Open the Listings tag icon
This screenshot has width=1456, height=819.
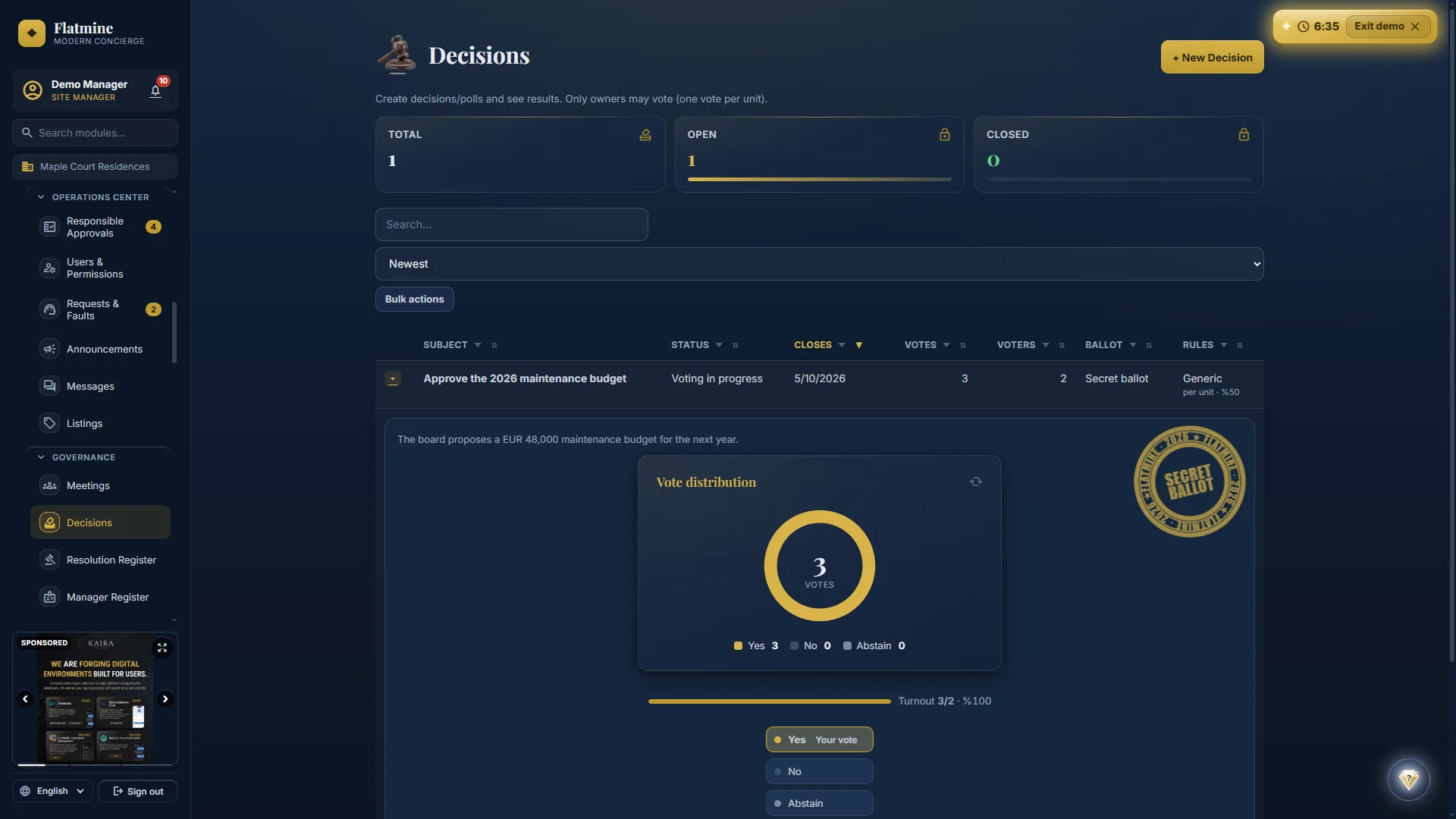[x=49, y=423]
